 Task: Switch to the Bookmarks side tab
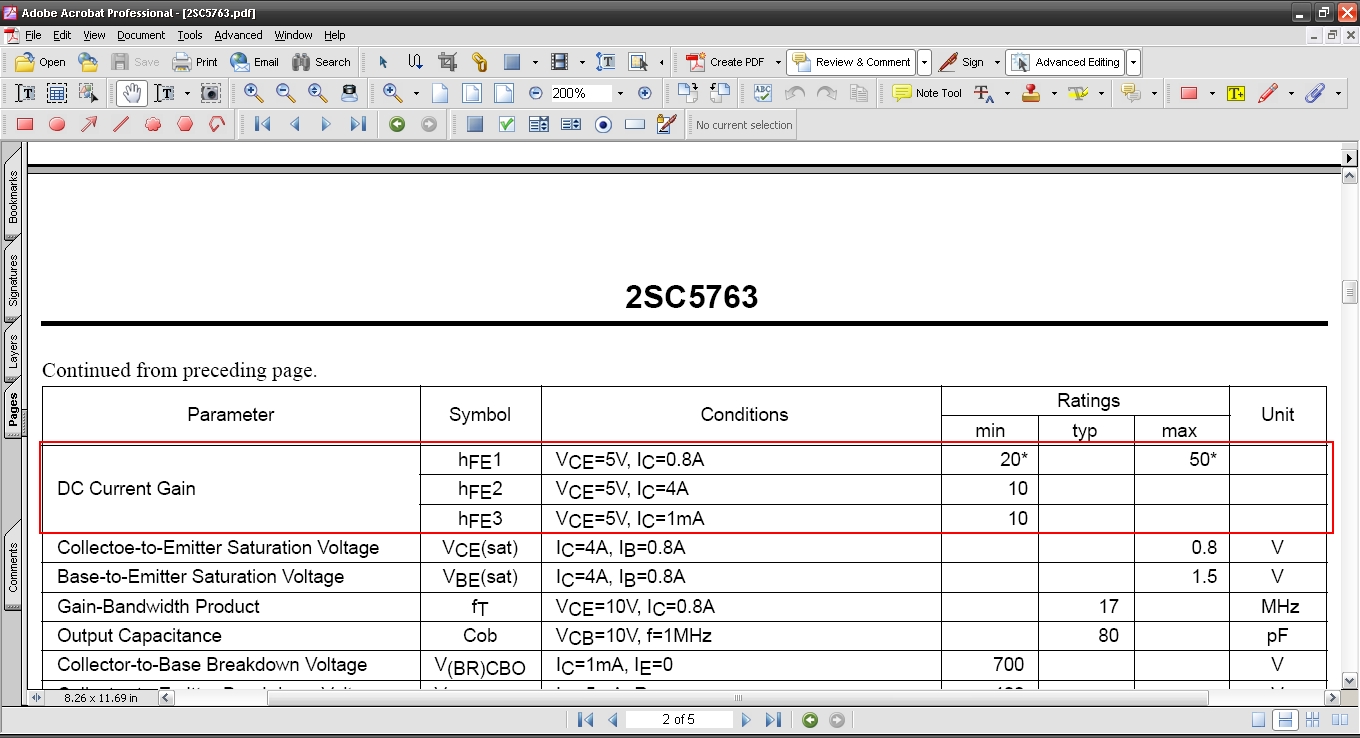tap(13, 196)
